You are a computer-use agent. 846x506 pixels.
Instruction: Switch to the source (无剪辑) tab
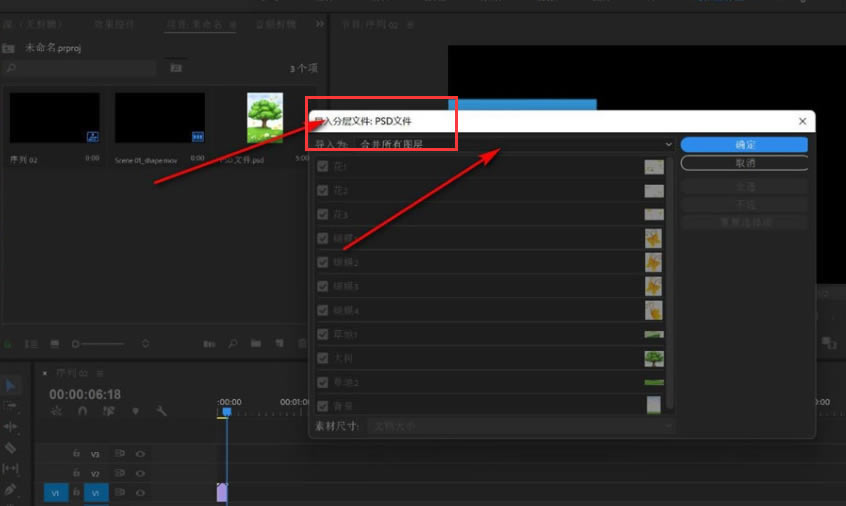tap(32, 24)
